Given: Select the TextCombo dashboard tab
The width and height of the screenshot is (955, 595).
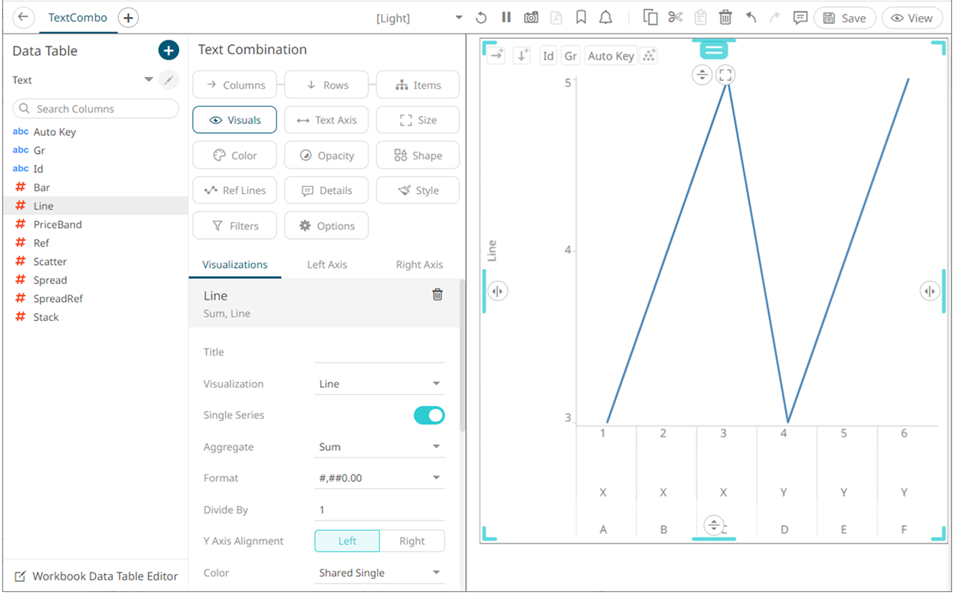Looking at the screenshot, I should [78, 18].
